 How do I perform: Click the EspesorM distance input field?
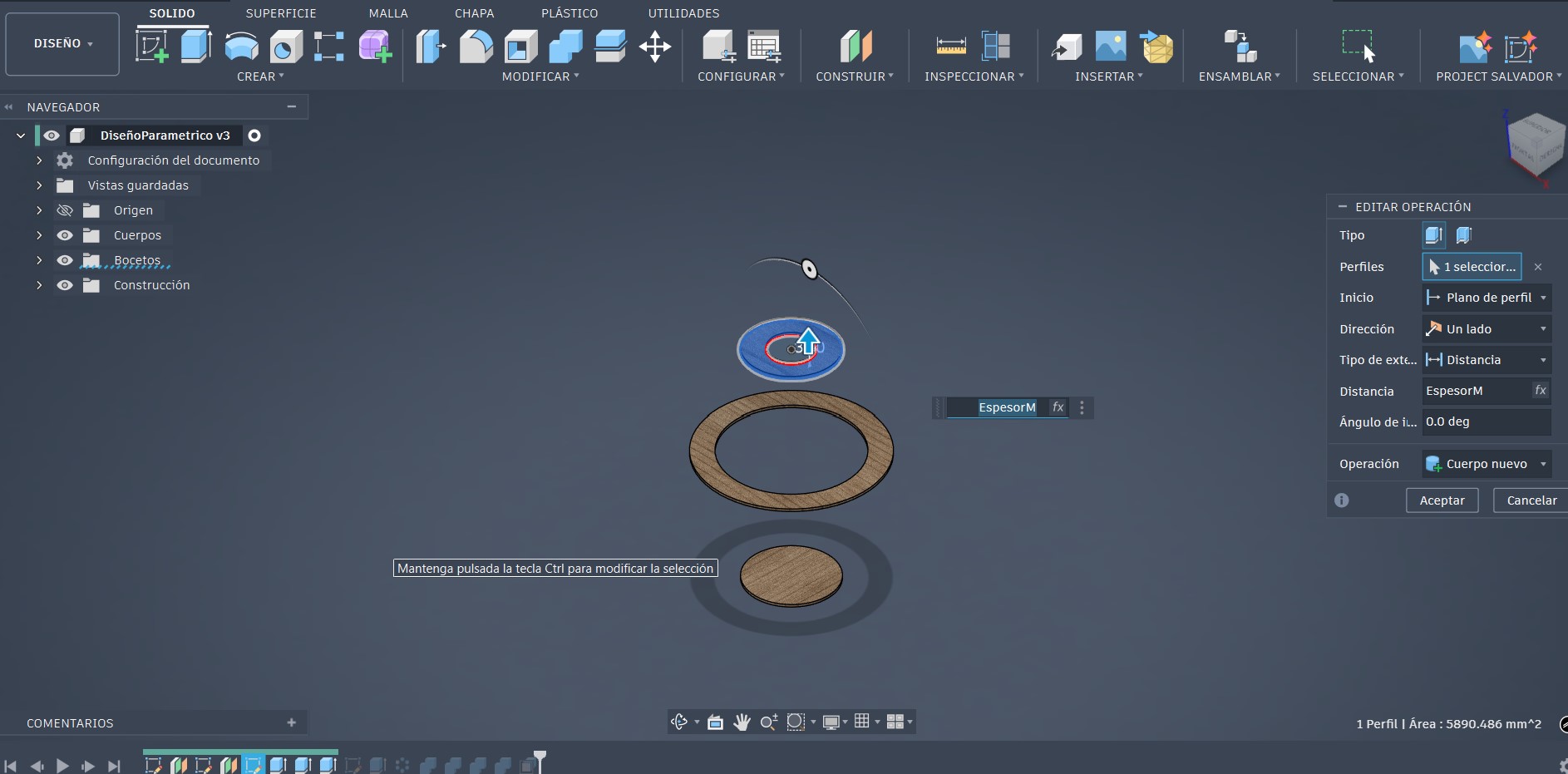[1476, 390]
